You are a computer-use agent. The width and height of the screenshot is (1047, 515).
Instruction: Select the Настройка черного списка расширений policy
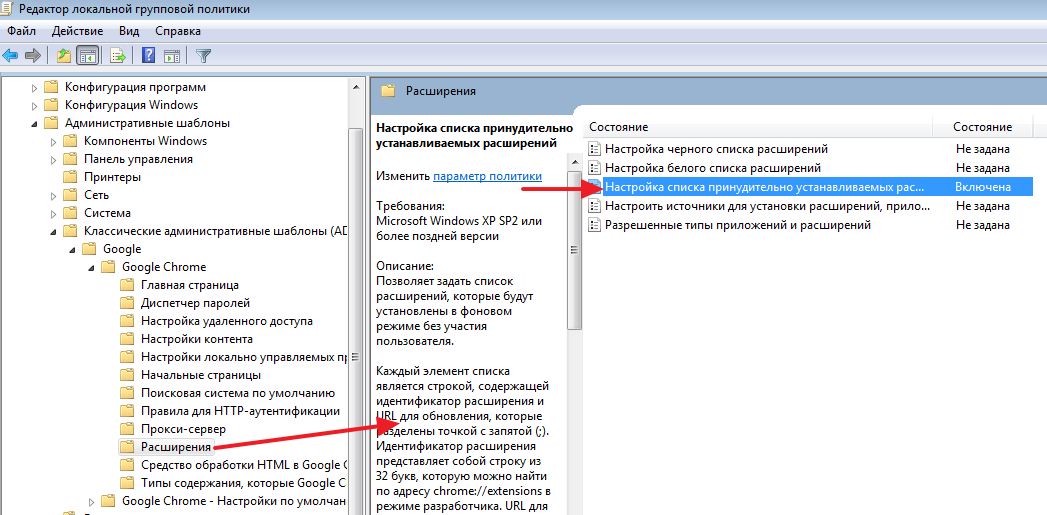[x=716, y=148]
